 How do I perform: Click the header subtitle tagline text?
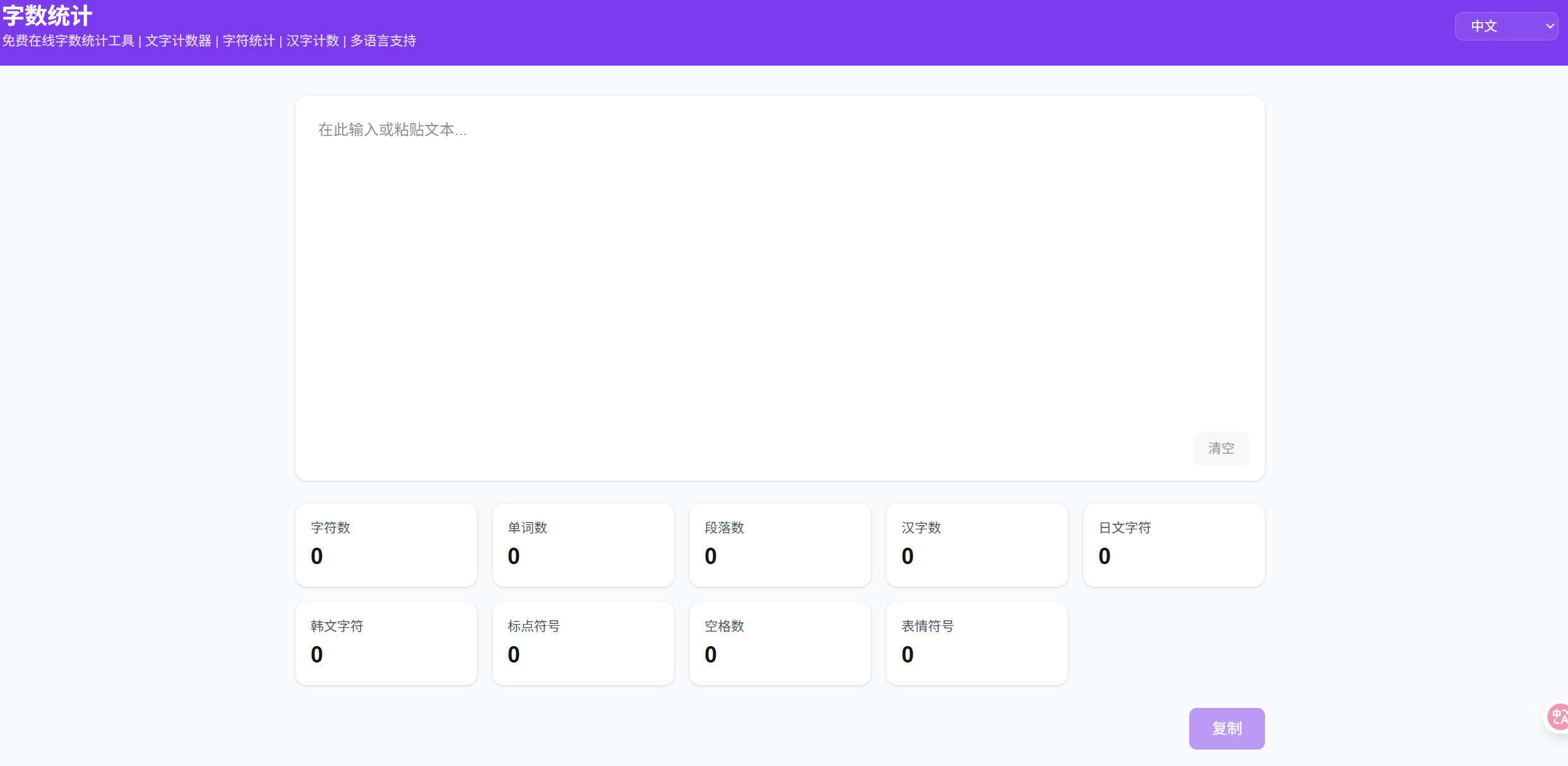click(x=209, y=41)
